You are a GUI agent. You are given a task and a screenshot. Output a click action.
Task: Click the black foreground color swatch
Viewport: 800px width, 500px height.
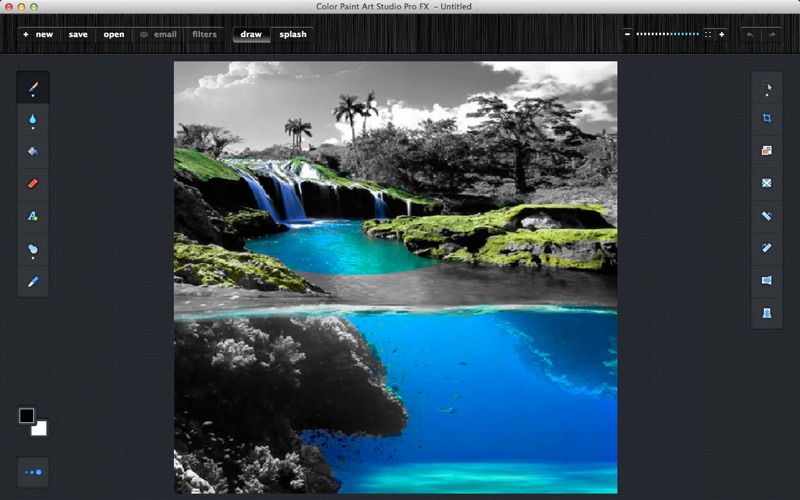pos(27,416)
